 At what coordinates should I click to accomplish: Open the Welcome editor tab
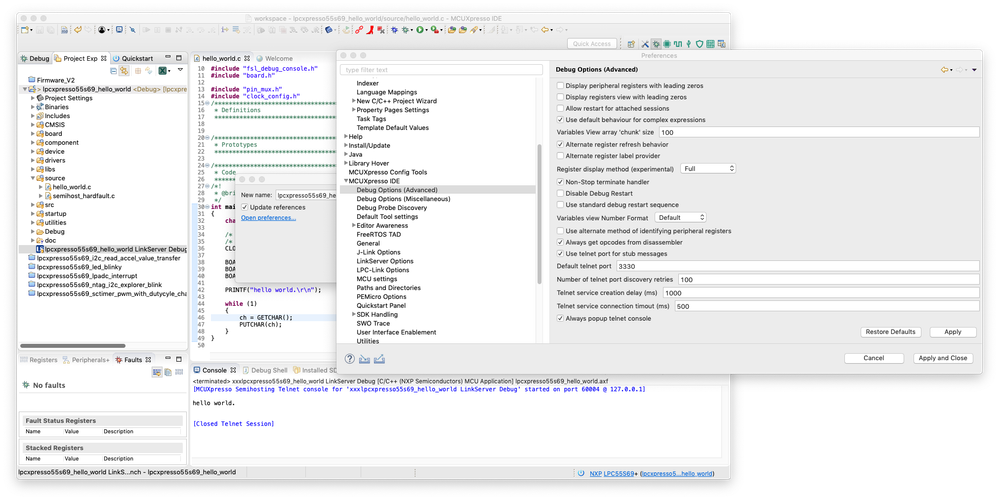(x=274, y=58)
